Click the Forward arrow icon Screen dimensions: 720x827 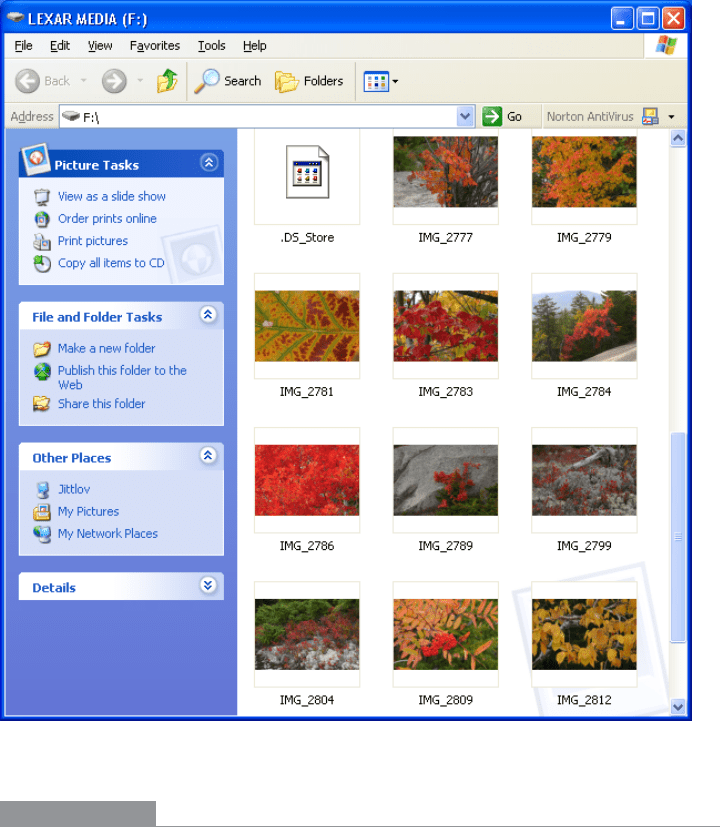114,81
